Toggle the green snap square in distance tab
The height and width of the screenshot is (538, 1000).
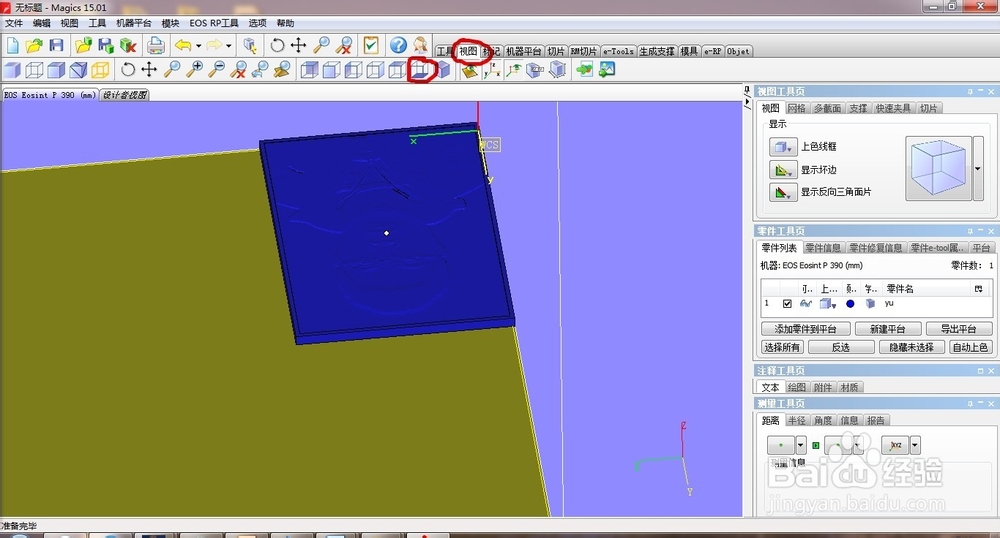pyautogui.click(x=815, y=446)
